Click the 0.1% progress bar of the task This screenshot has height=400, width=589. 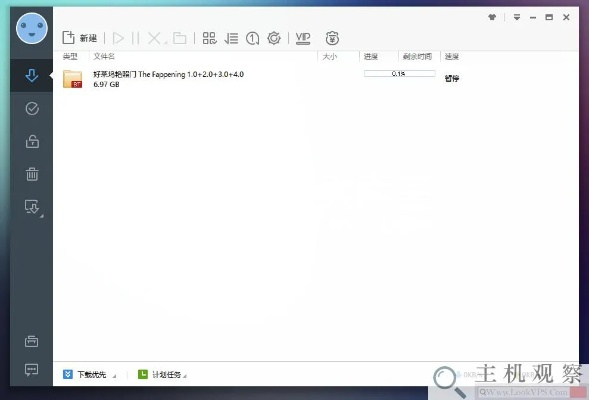(x=400, y=74)
